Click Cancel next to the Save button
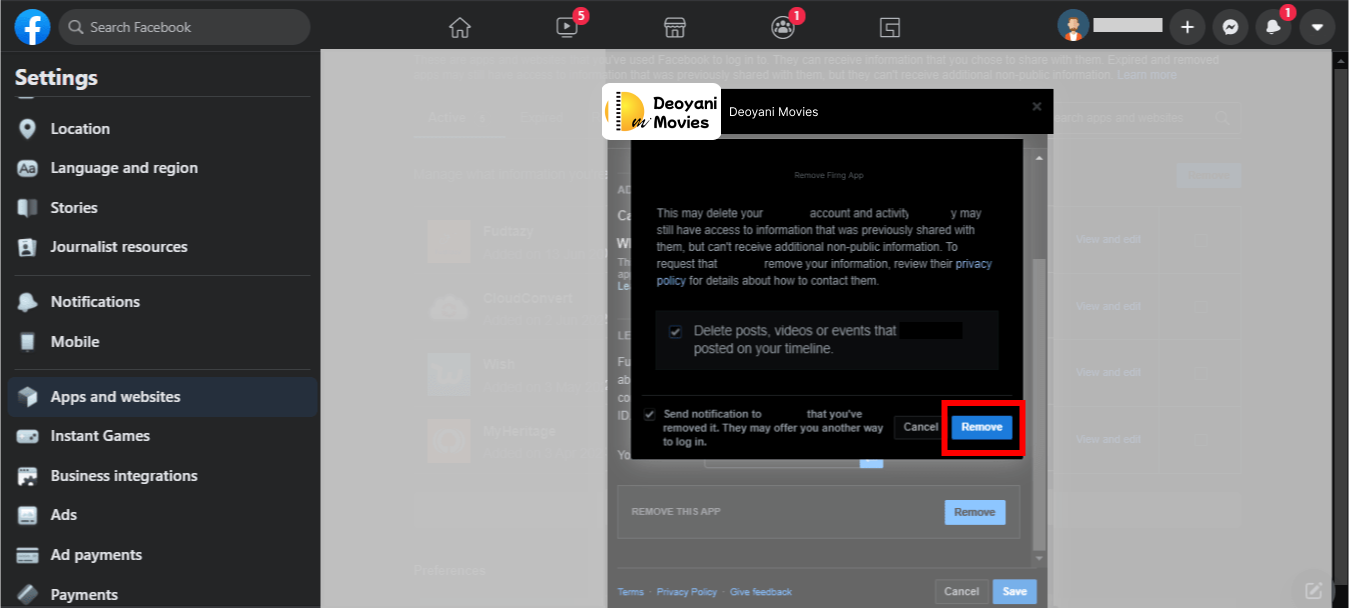Image resolution: width=1349 pixels, height=608 pixels. click(x=961, y=591)
